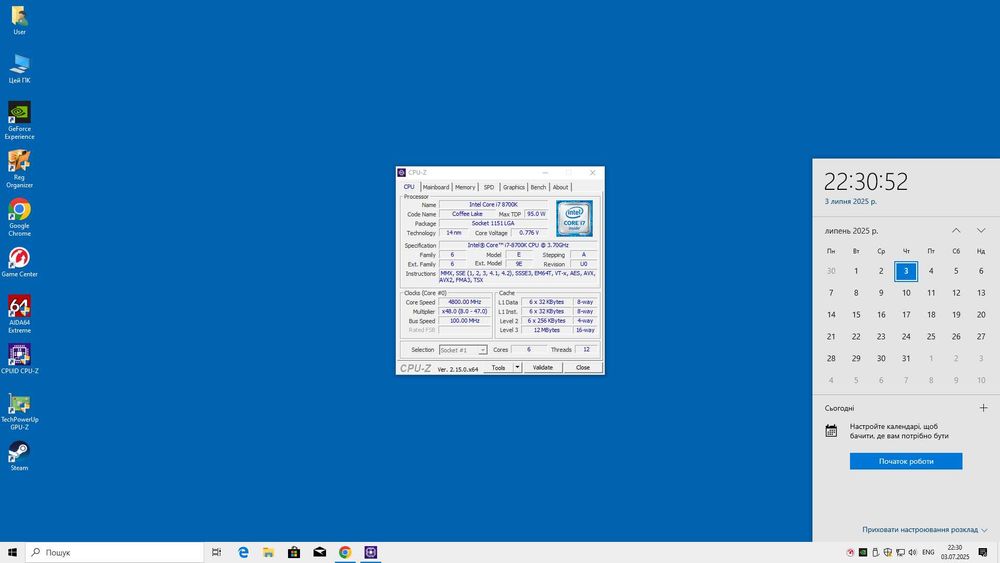1000x563 pixels.
Task: Click the Threads value 12
Action: [x=586, y=349]
